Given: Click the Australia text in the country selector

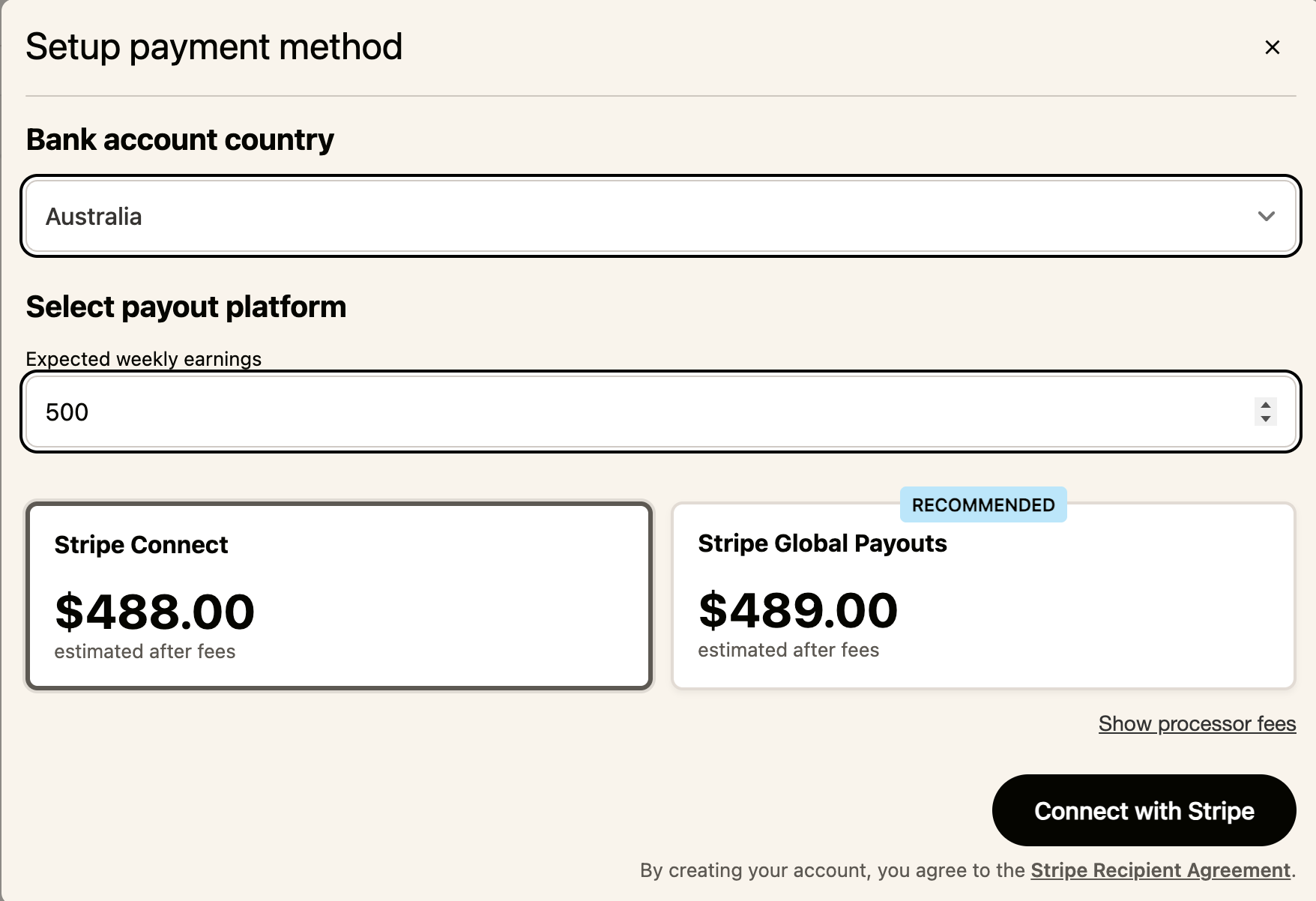Looking at the screenshot, I should tap(94, 217).
